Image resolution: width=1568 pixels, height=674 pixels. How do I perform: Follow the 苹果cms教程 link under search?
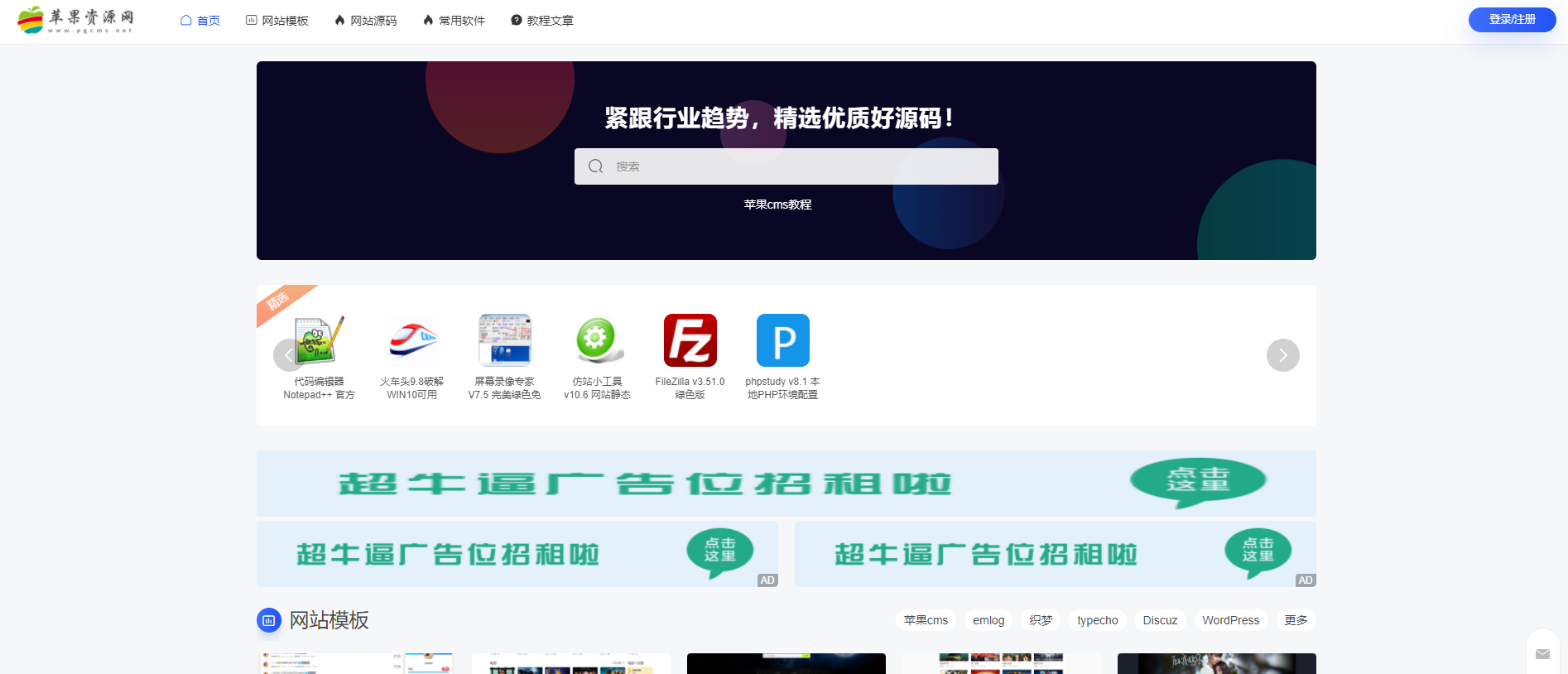coord(777,205)
